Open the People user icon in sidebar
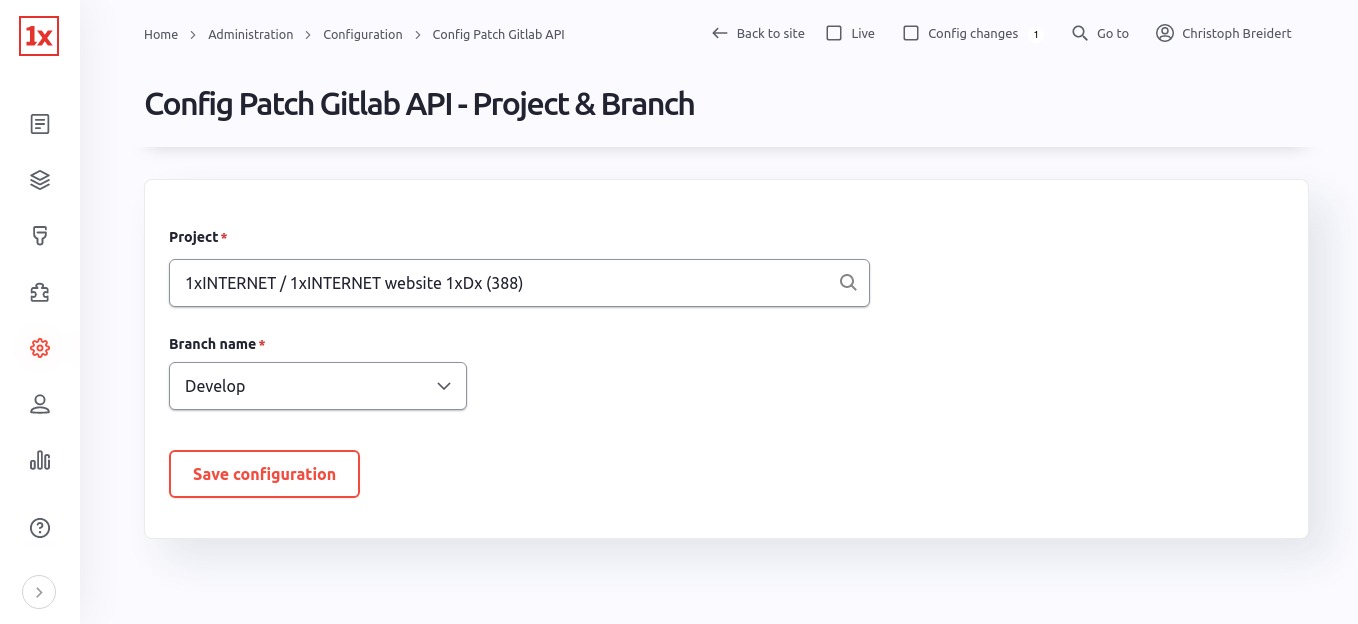Viewport: 1358px width, 624px height. point(40,404)
